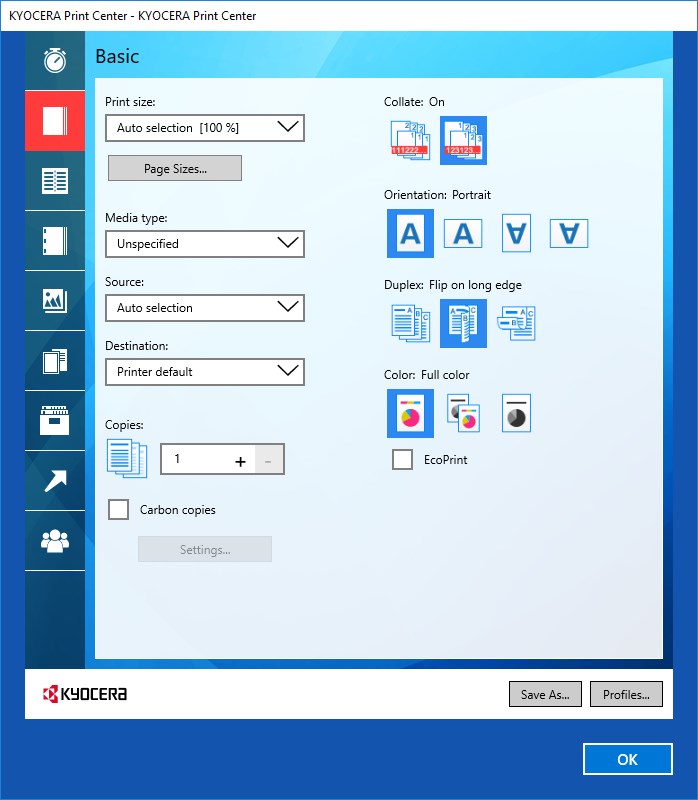
Task: Turn collate on with the 123123 icon
Action: (463, 140)
